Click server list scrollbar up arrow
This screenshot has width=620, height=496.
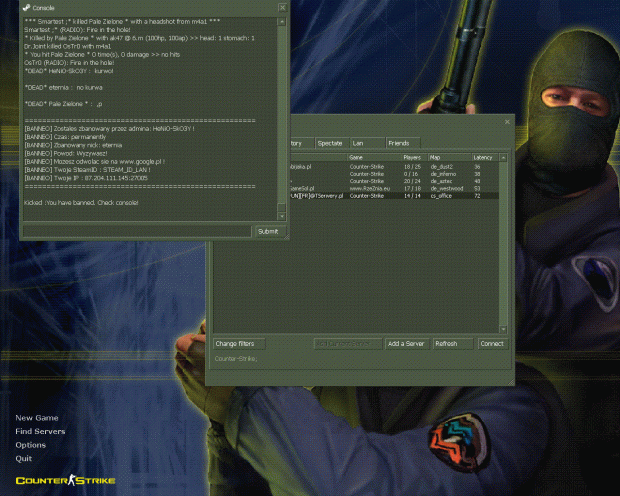tap(503, 158)
